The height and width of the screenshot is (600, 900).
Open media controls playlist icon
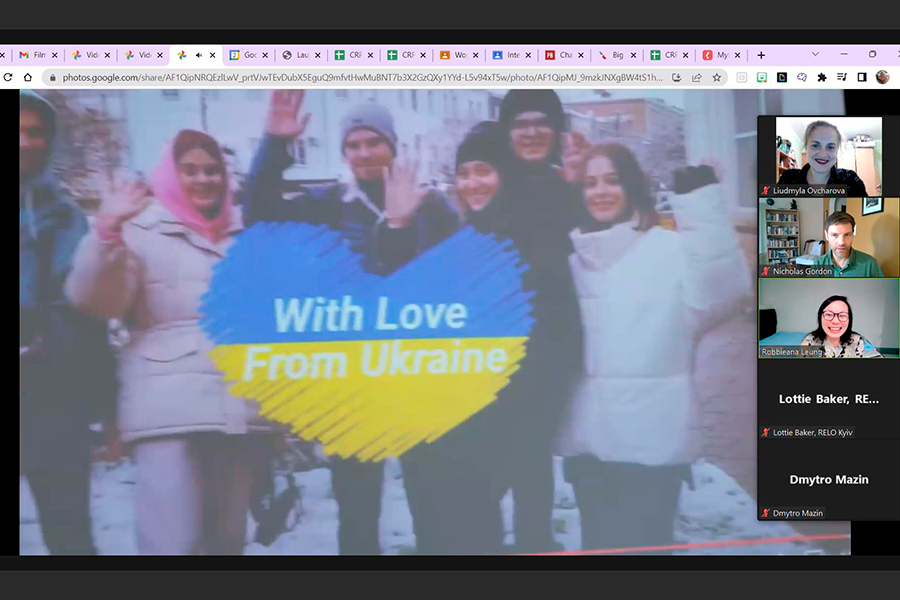point(842,78)
